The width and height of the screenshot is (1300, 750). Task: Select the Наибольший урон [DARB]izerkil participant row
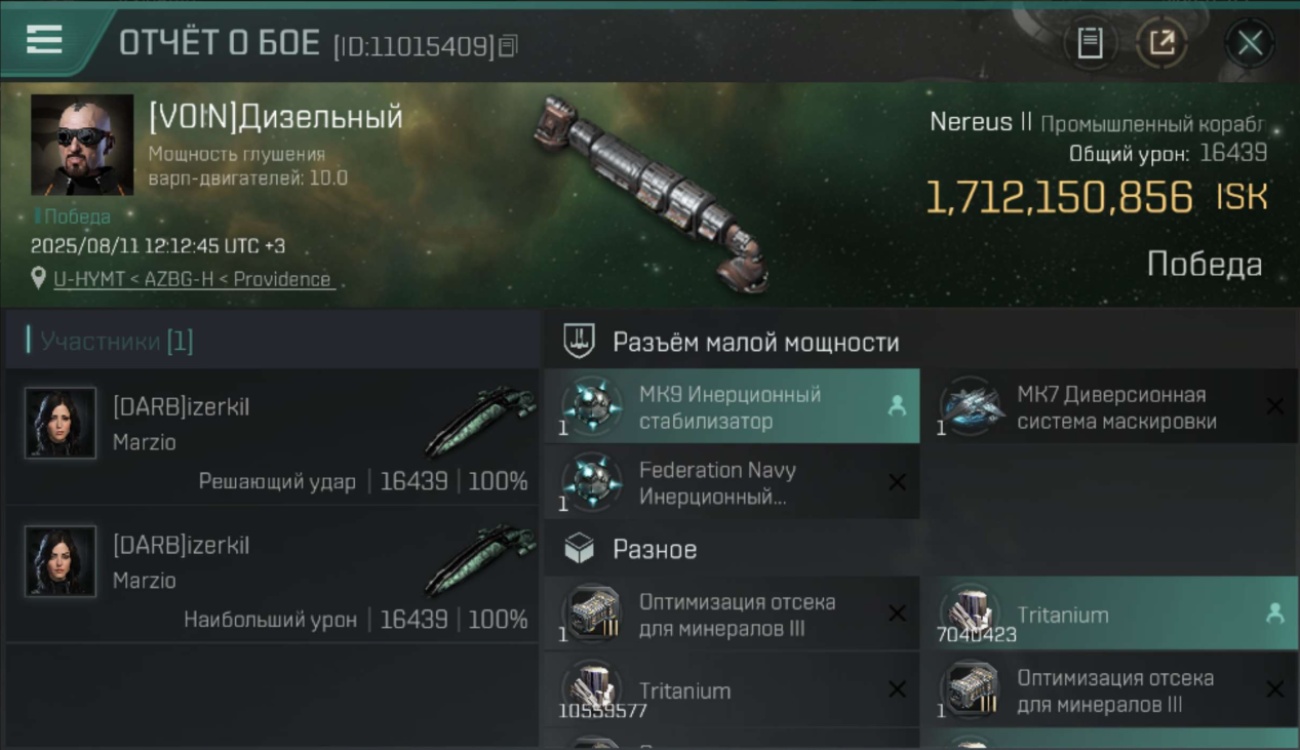click(272, 575)
